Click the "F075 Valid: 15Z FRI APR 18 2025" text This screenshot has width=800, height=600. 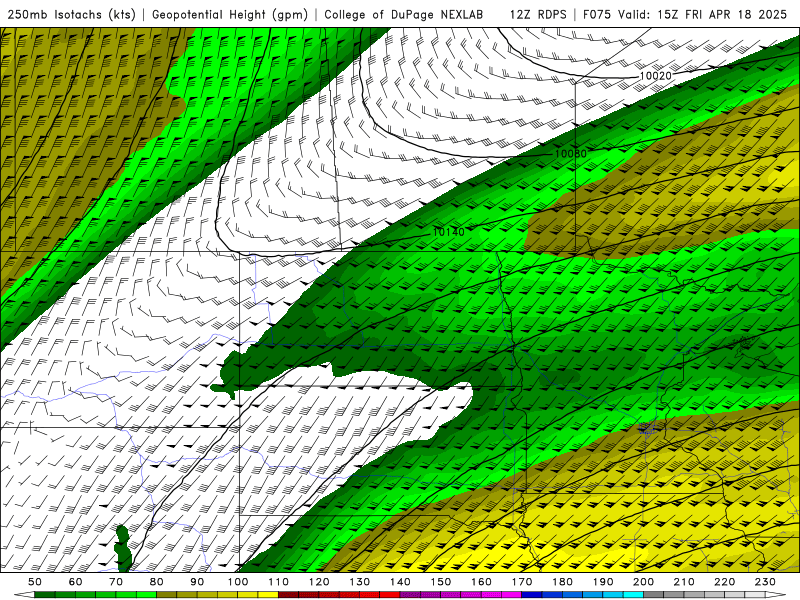click(x=685, y=15)
